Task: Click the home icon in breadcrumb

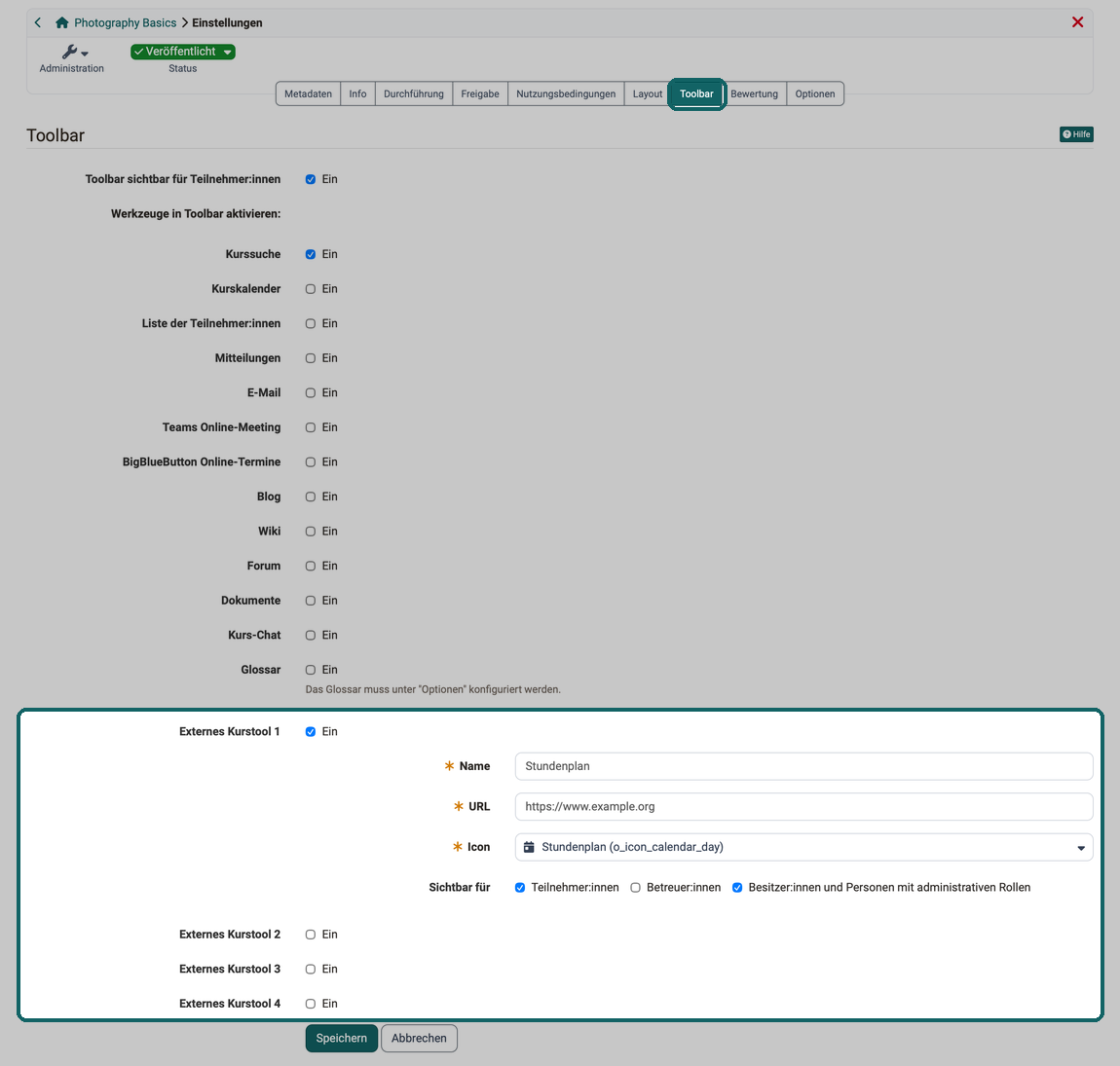Action: 62,22
